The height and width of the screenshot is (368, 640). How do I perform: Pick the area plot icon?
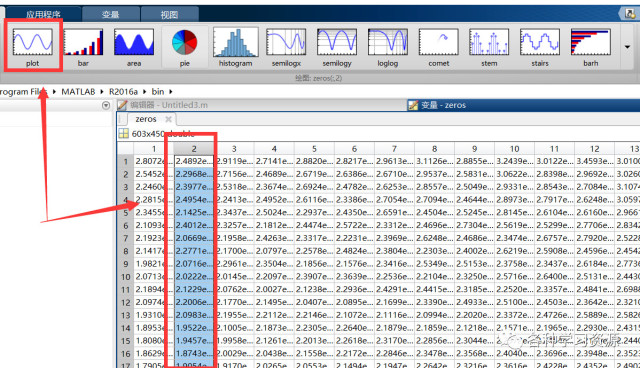coord(134,46)
